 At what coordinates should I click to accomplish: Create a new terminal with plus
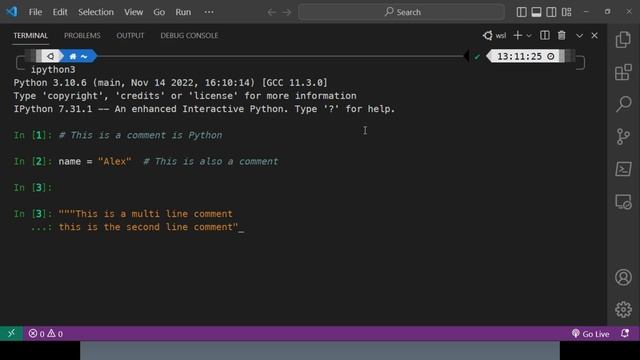click(518, 36)
